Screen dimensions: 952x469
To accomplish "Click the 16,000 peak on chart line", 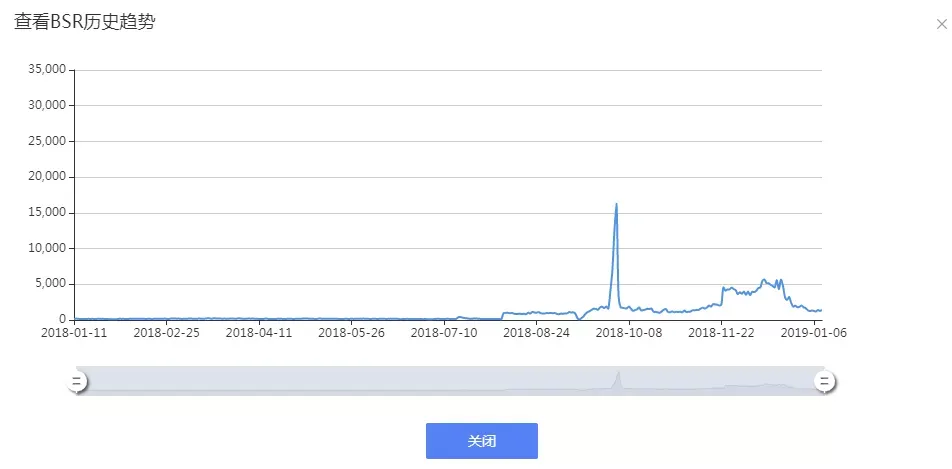I will click(x=616, y=205).
